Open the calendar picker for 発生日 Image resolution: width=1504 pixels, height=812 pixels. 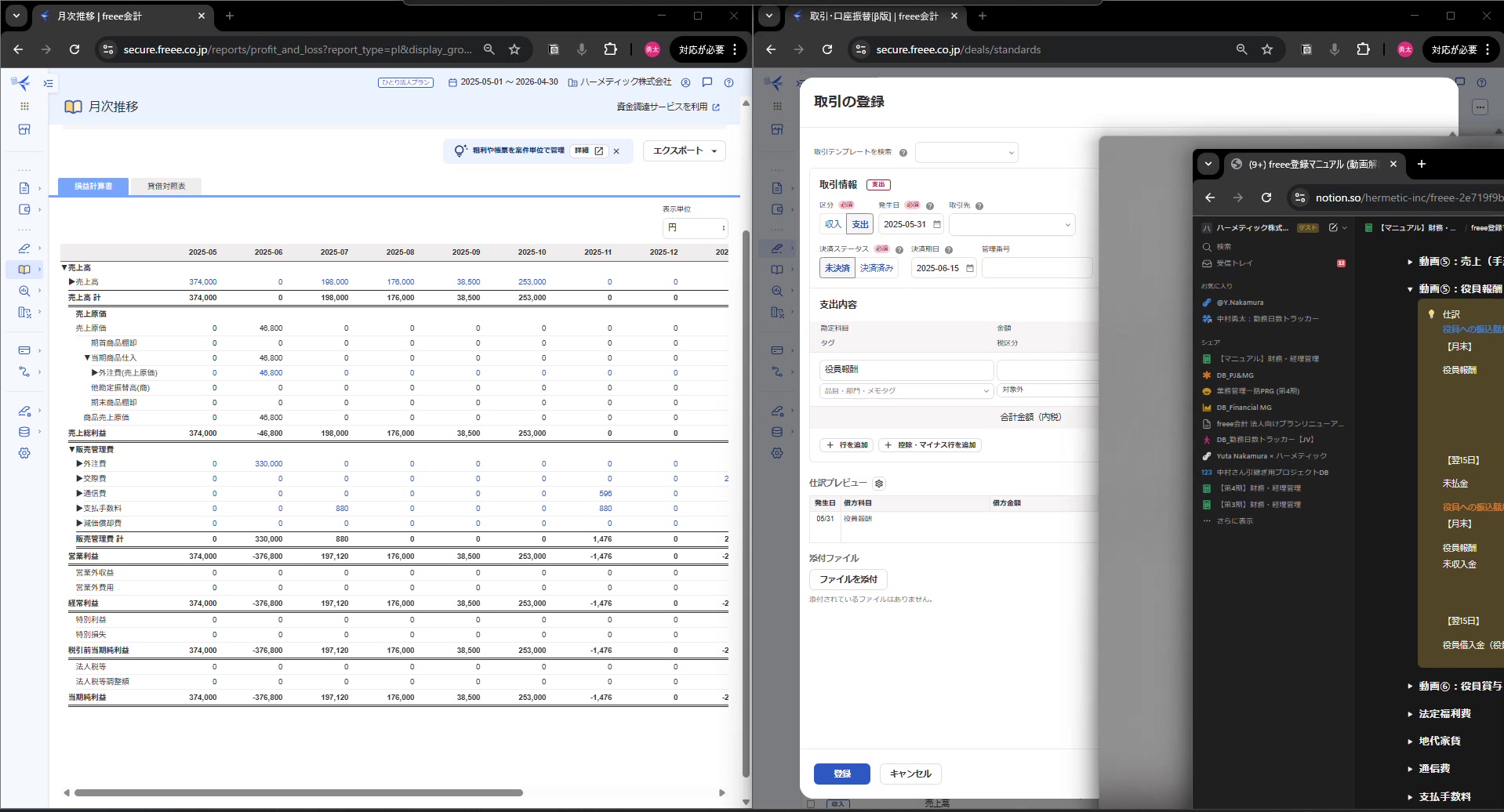pos(936,225)
